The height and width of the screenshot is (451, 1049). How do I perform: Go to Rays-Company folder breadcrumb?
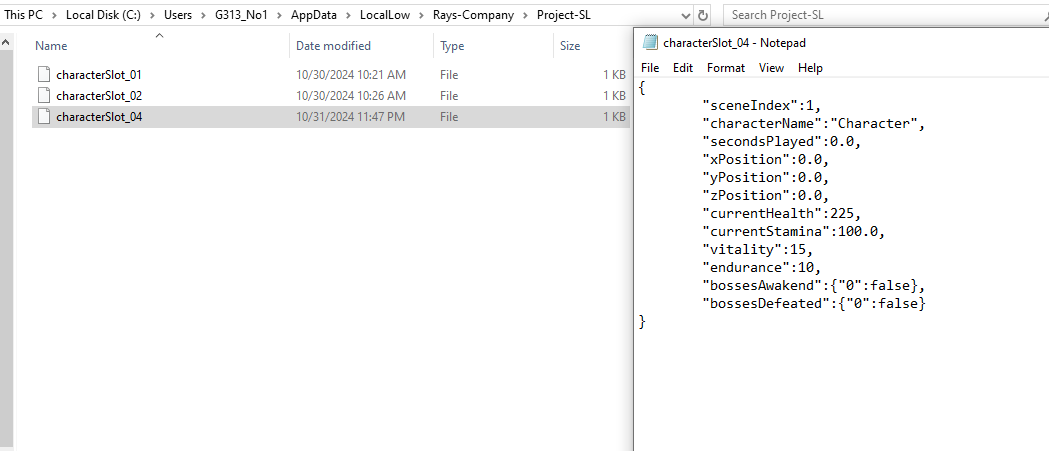[473, 15]
